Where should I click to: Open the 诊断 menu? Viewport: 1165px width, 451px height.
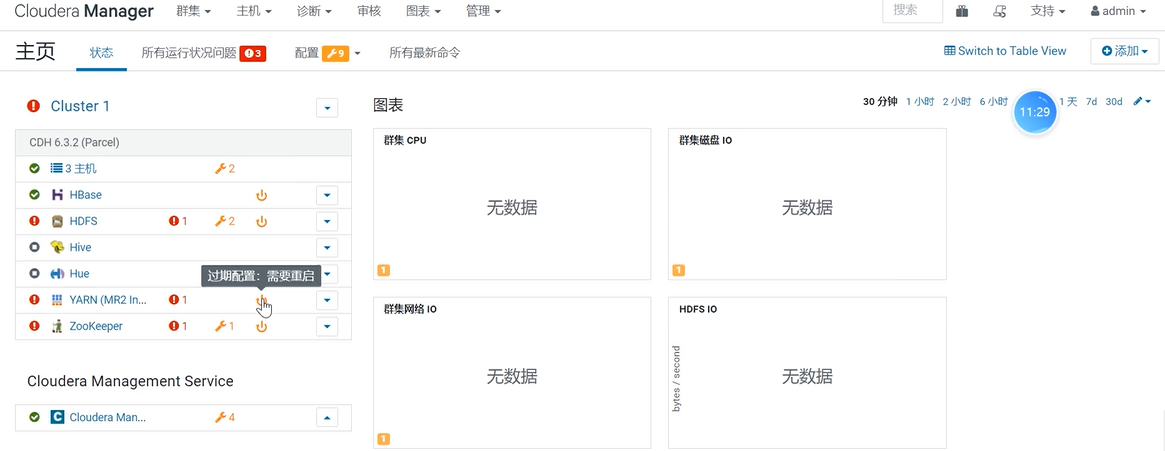[x=314, y=11]
